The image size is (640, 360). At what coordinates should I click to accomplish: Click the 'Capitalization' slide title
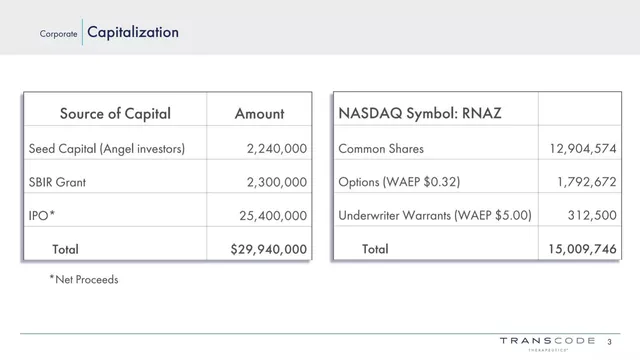(x=133, y=32)
